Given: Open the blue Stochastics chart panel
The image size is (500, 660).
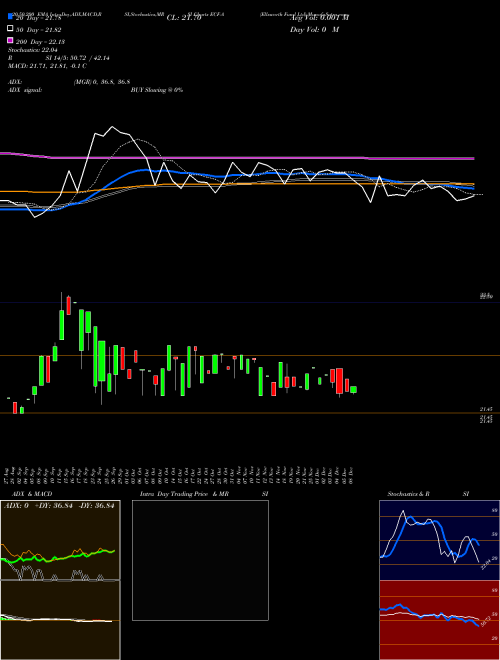Looking at the screenshot, I should 439,540.
